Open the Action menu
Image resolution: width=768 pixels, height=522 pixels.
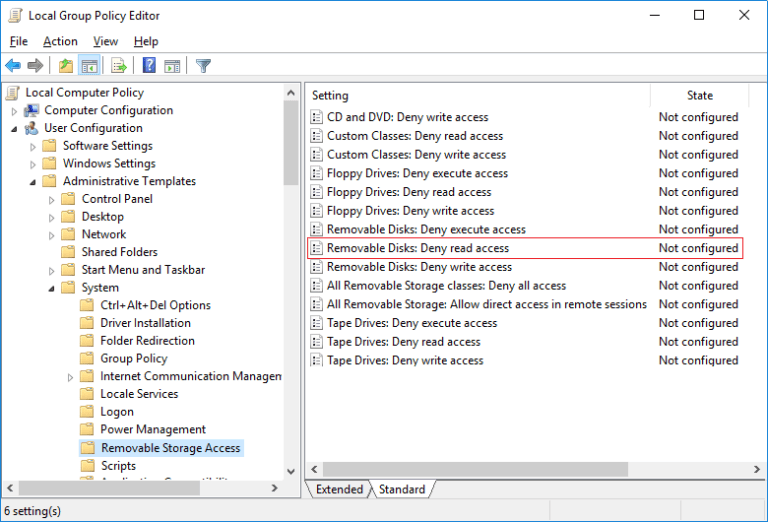pos(60,41)
